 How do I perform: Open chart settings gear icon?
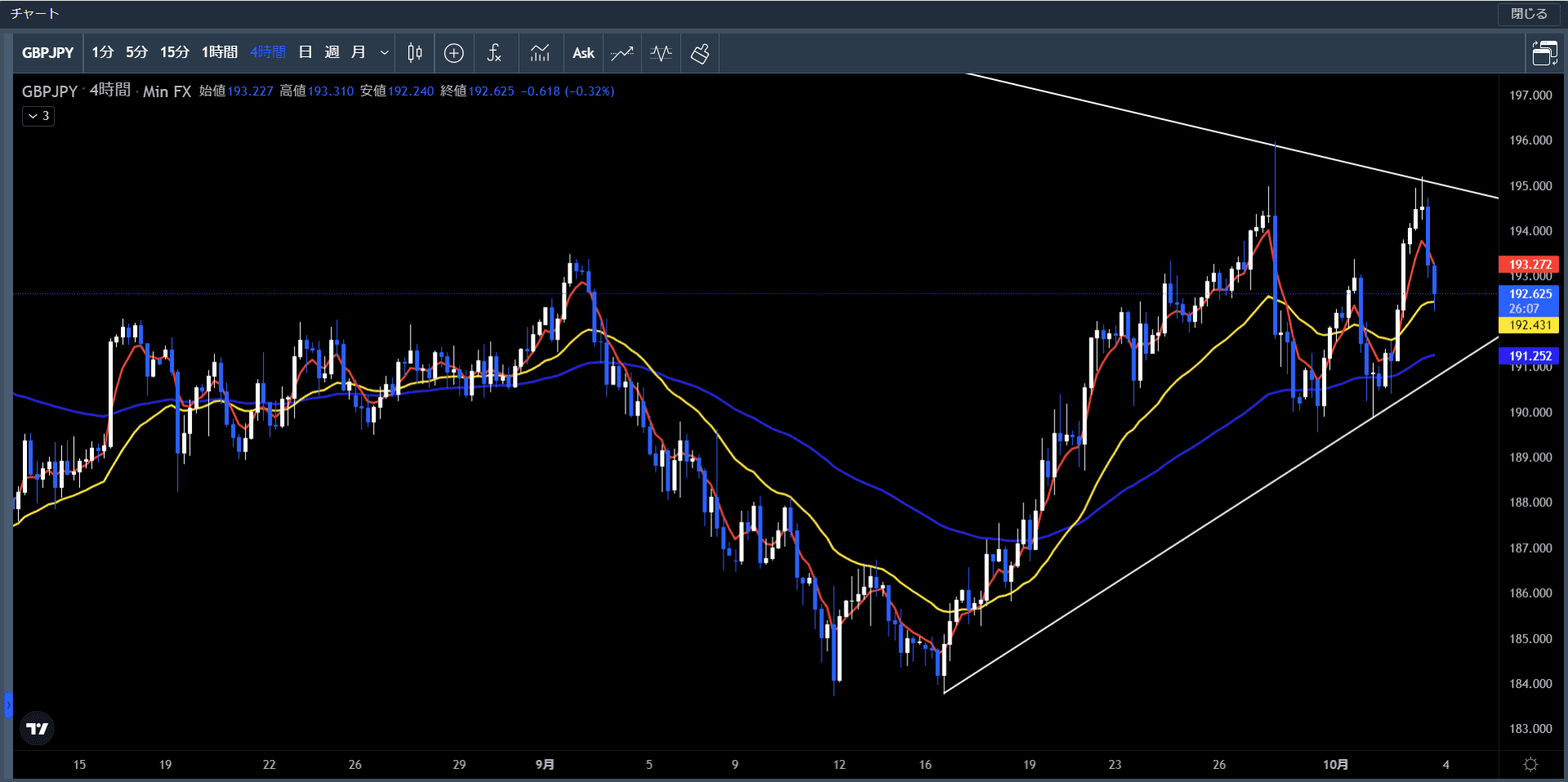(1531, 764)
